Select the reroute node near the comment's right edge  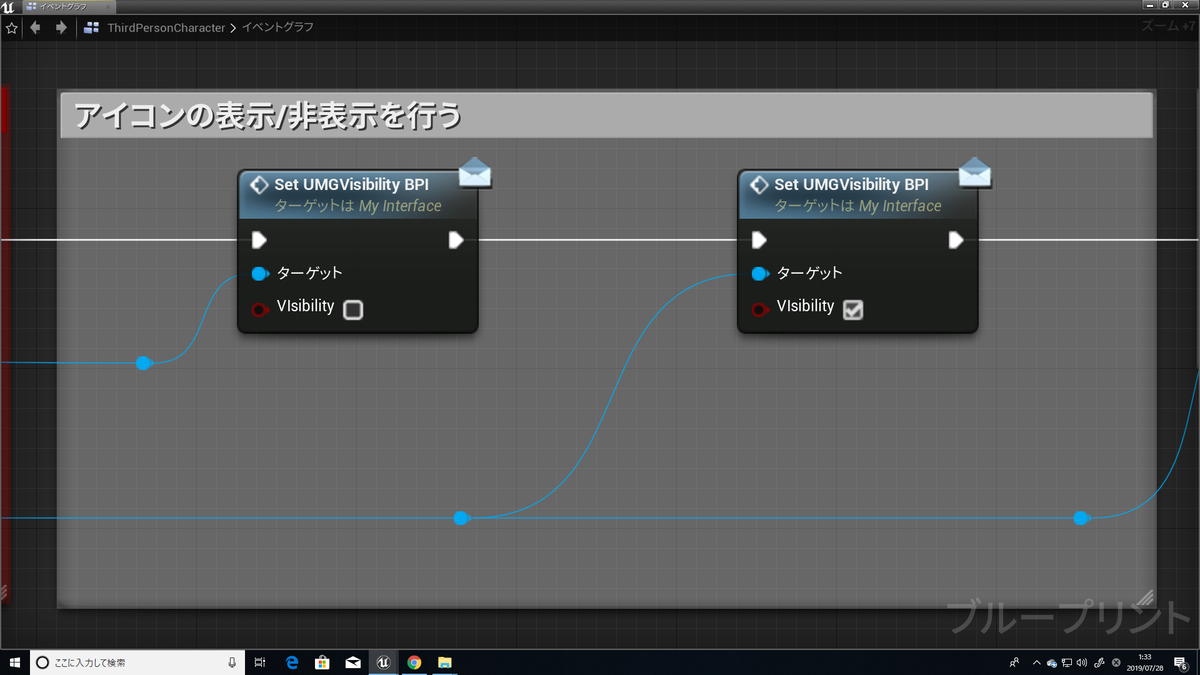tap(1080, 518)
